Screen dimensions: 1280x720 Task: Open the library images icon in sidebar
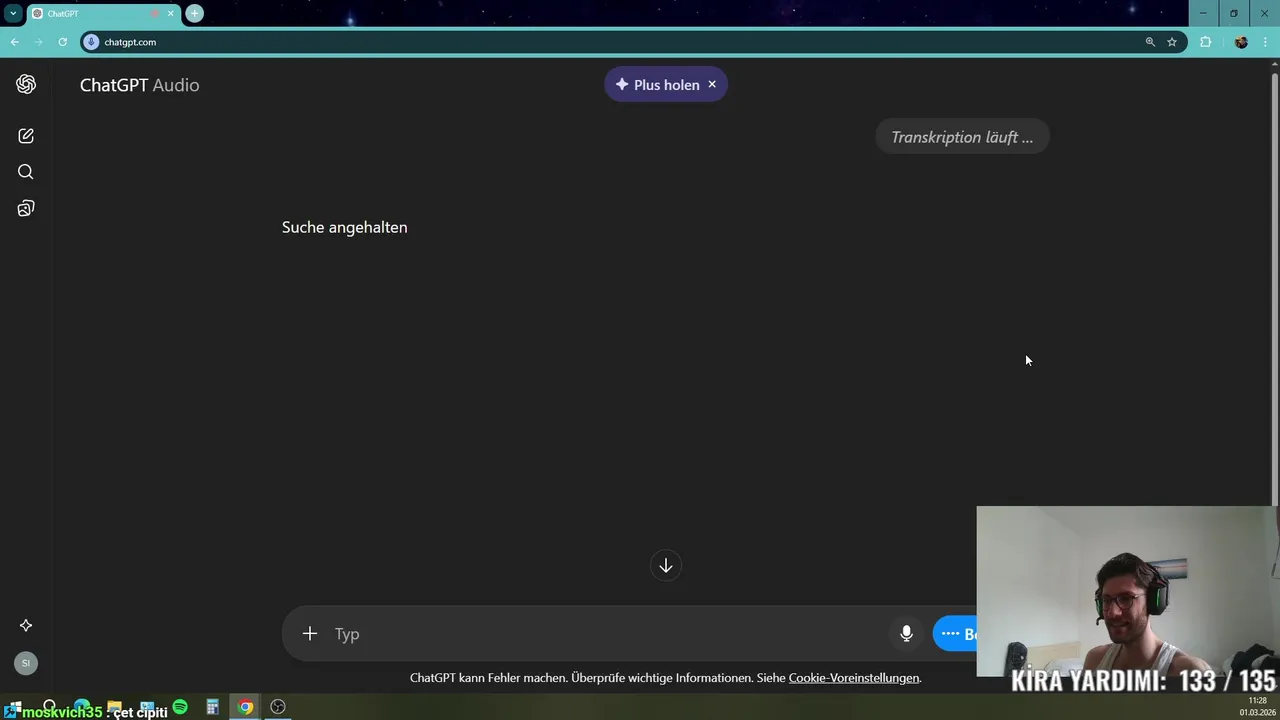pos(26,208)
